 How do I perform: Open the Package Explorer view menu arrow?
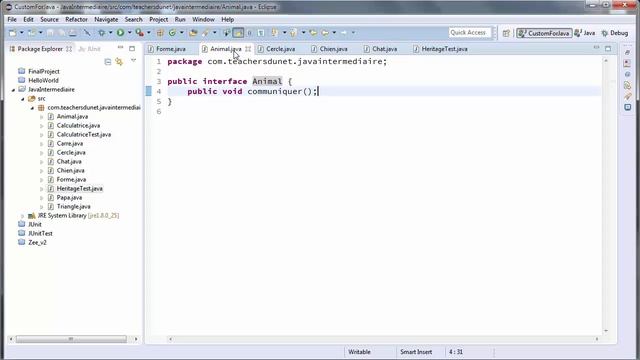pos(133,61)
